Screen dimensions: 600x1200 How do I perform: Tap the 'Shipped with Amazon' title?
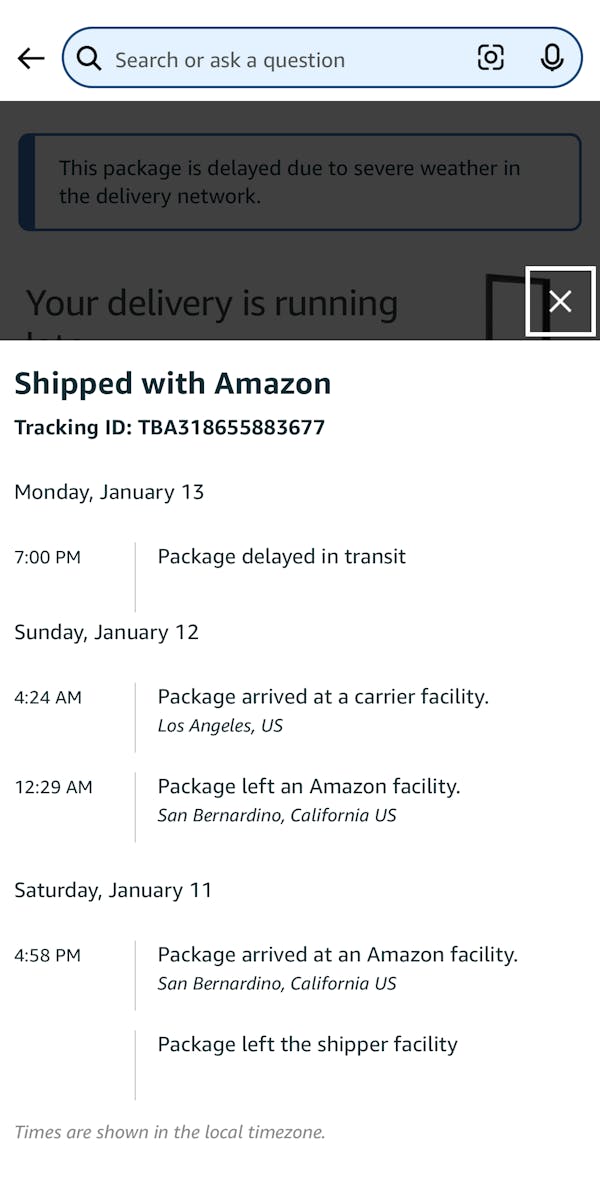click(x=172, y=383)
